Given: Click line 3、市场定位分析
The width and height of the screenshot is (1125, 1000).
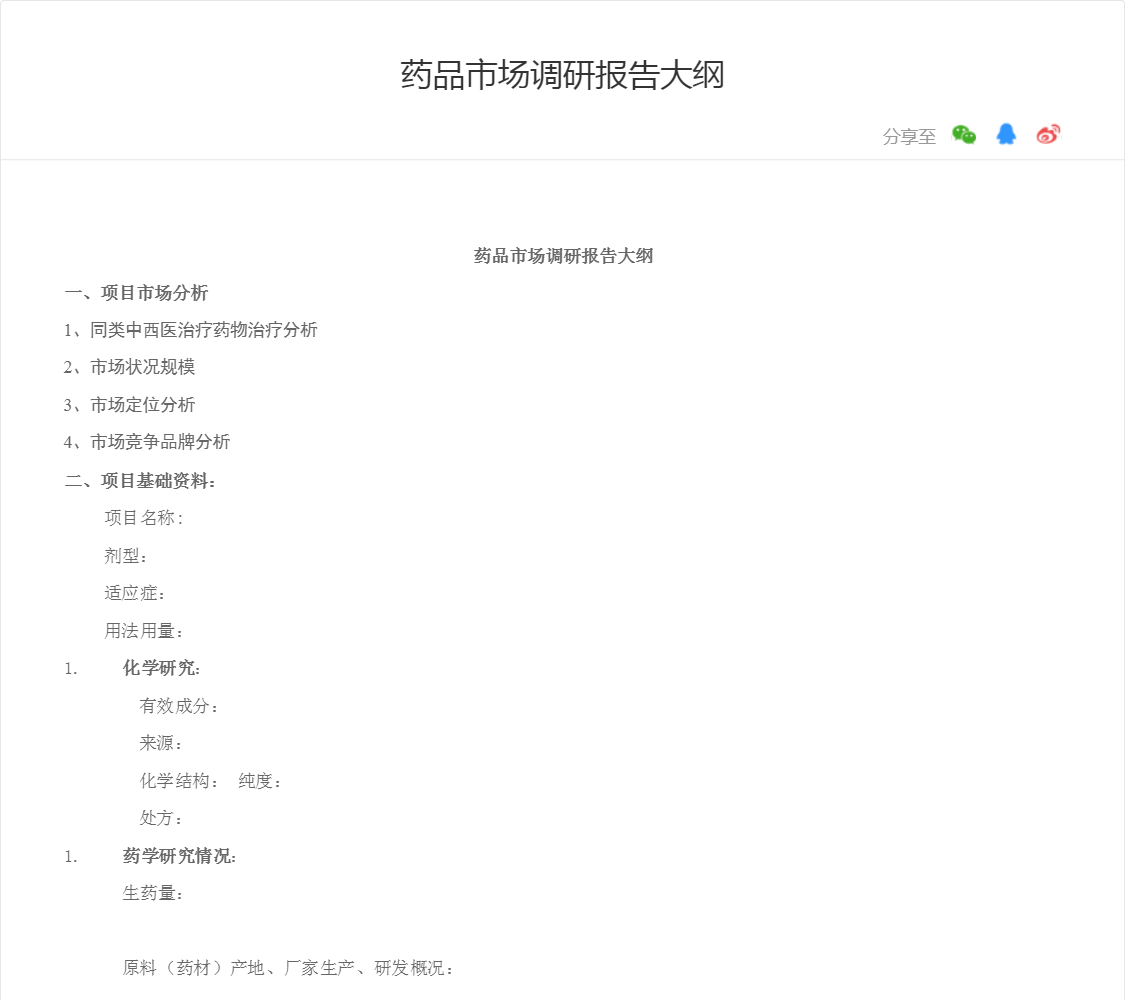Looking at the screenshot, I should tap(129, 405).
